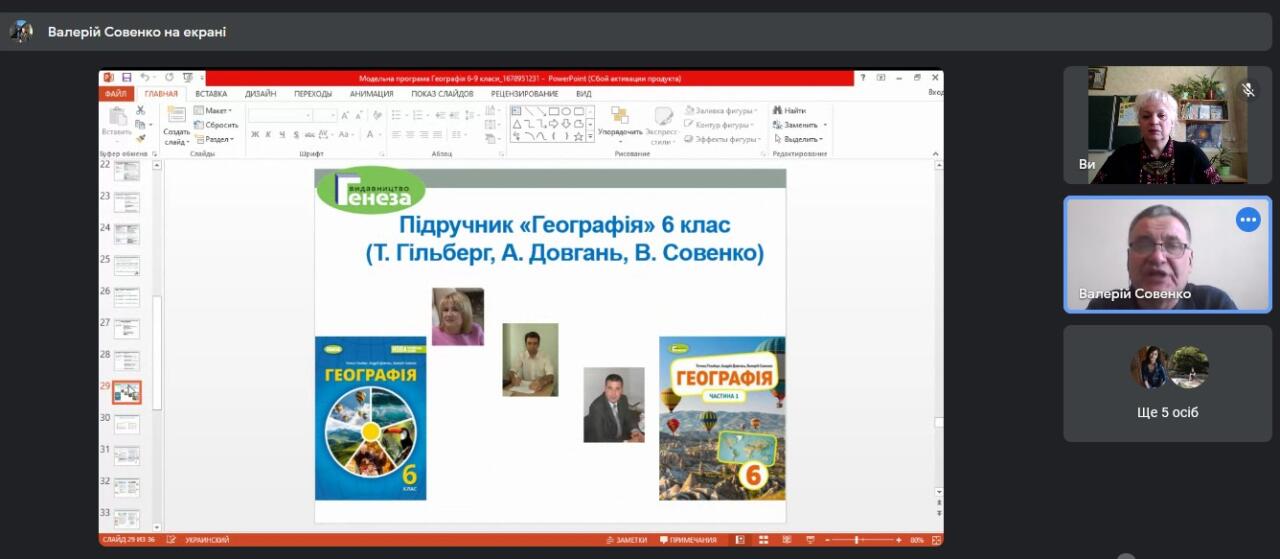Viewport: 1280px width, 559px height.
Task: Pick up formatting with Format Painter
Action: point(140,139)
